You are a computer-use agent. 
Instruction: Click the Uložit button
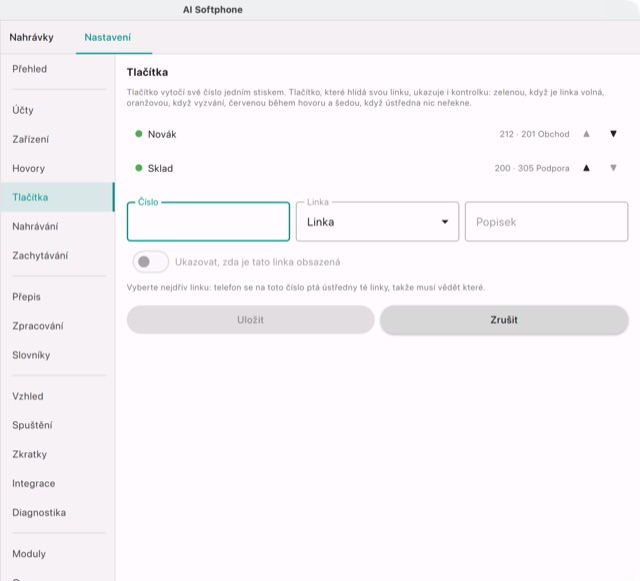pyautogui.click(x=250, y=320)
